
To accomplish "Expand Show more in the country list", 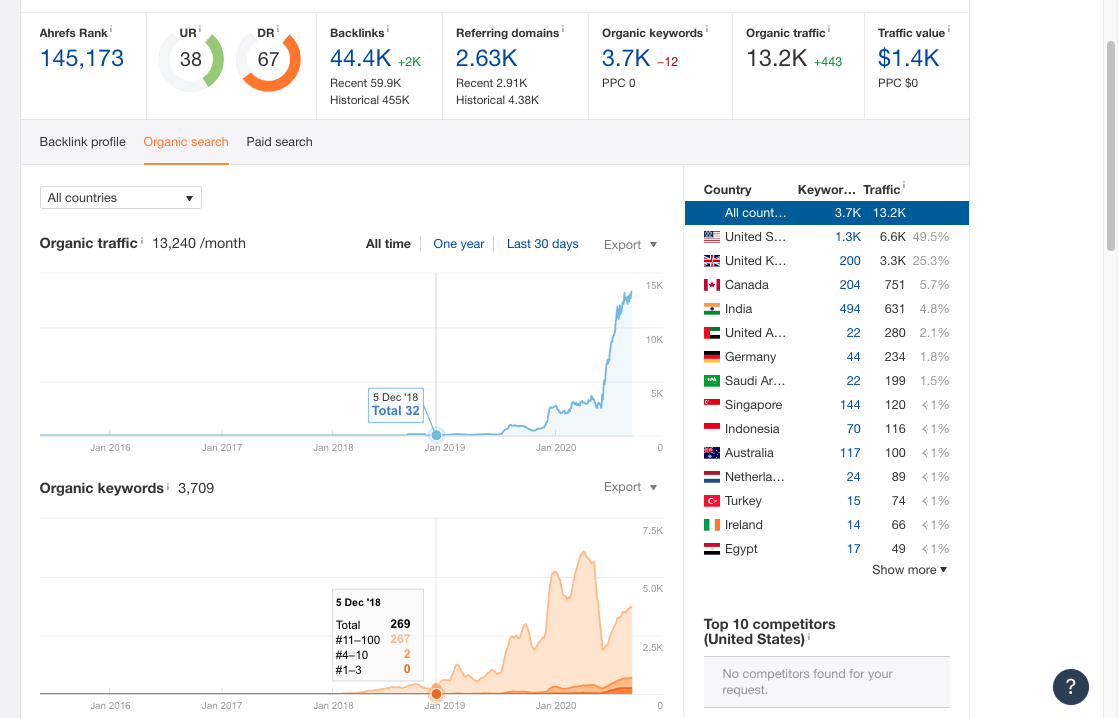I will click(x=908, y=569).
